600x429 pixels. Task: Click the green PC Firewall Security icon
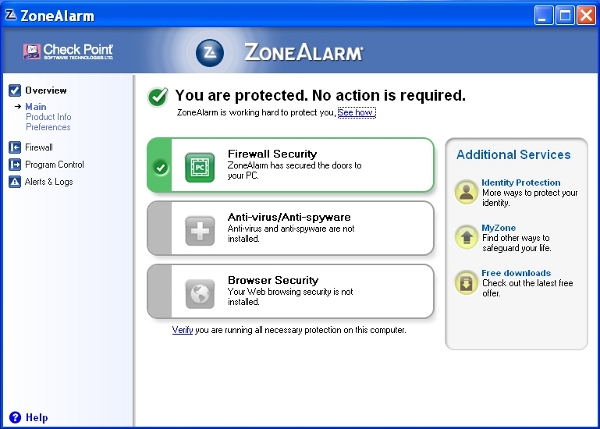pyautogui.click(x=200, y=167)
